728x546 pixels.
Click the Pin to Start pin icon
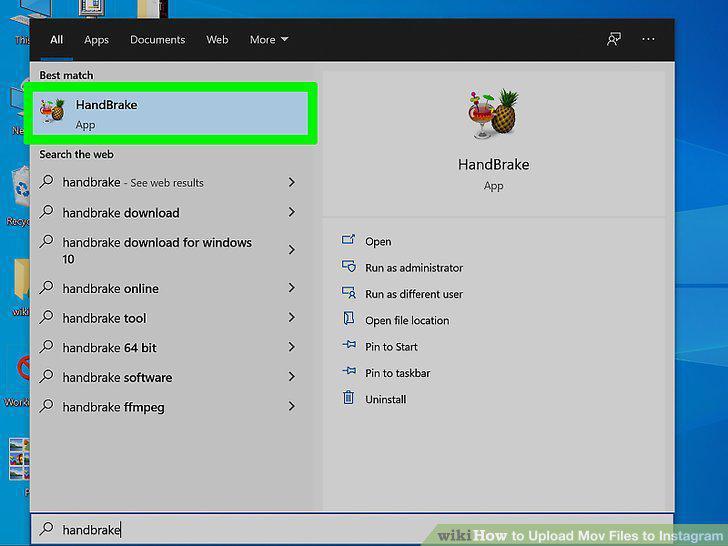tap(349, 344)
